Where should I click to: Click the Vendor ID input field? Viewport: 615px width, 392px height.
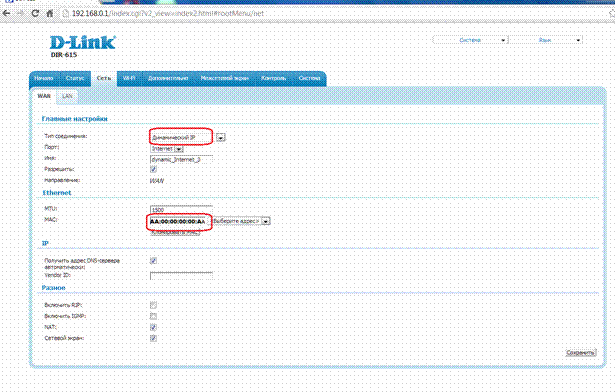[x=181, y=275]
